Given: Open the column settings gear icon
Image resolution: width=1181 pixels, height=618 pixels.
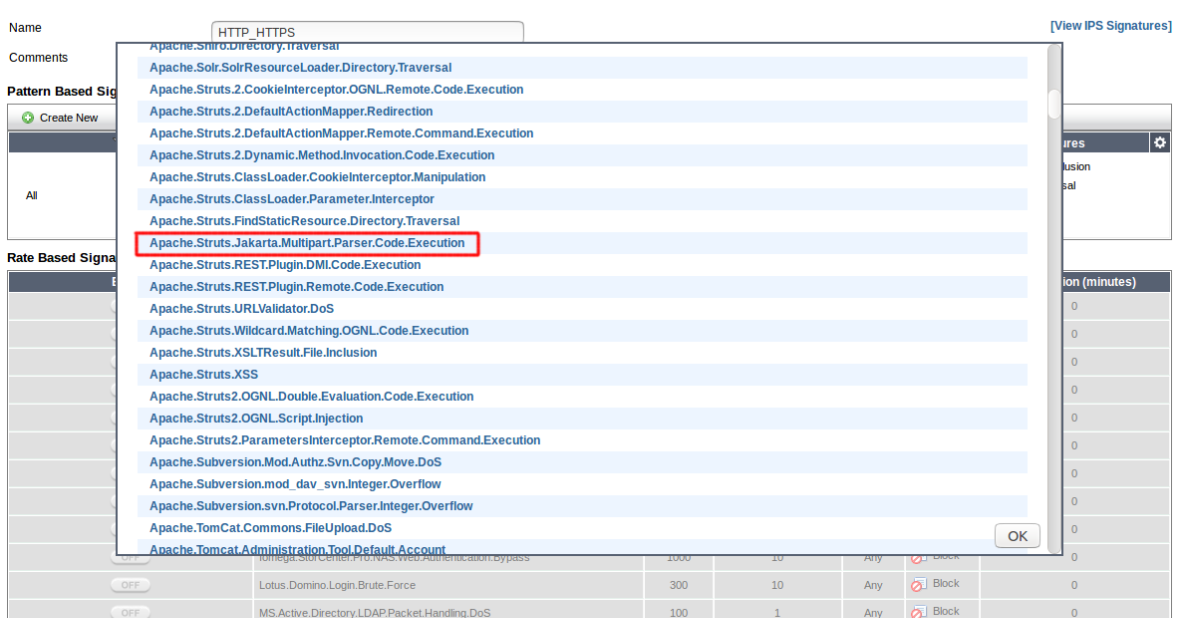Looking at the screenshot, I should click(1159, 142).
